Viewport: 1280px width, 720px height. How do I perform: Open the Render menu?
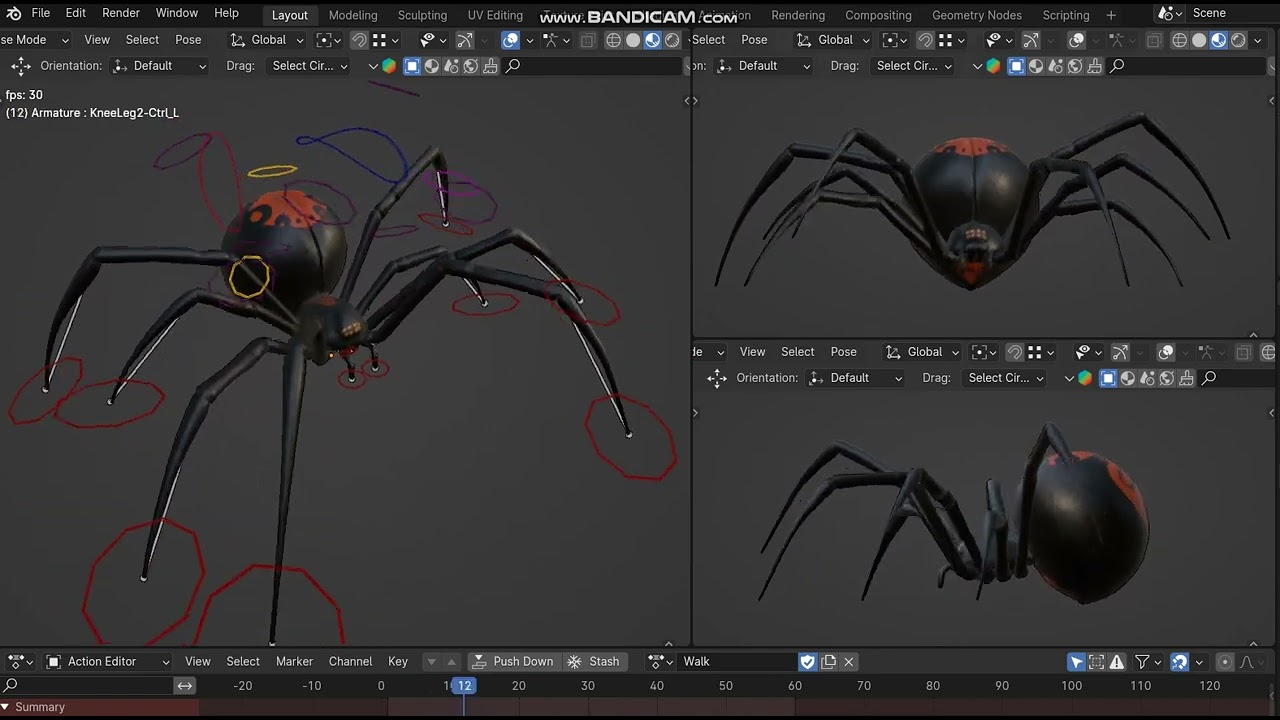[121, 13]
